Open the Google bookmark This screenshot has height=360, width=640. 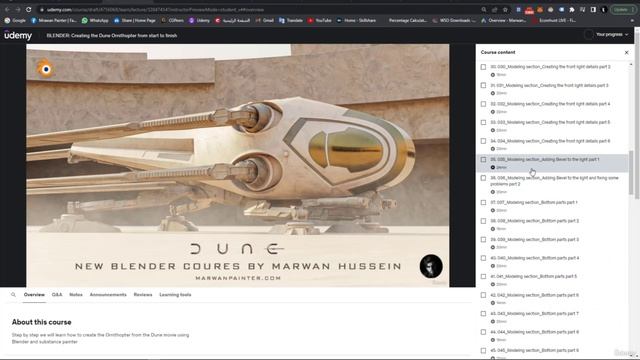pyautogui.click(x=15, y=20)
